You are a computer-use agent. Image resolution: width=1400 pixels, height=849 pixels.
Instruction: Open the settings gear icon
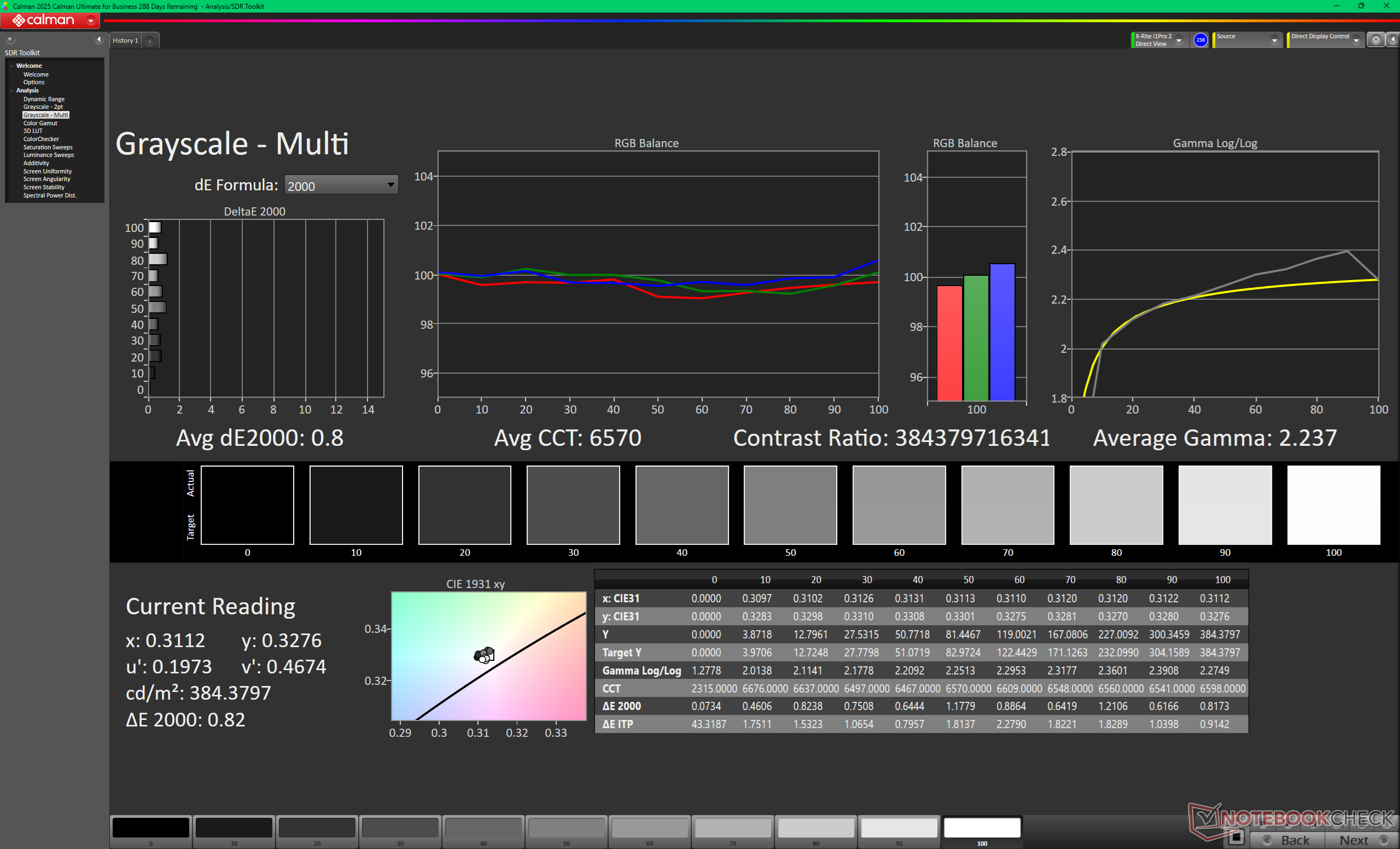click(1375, 40)
